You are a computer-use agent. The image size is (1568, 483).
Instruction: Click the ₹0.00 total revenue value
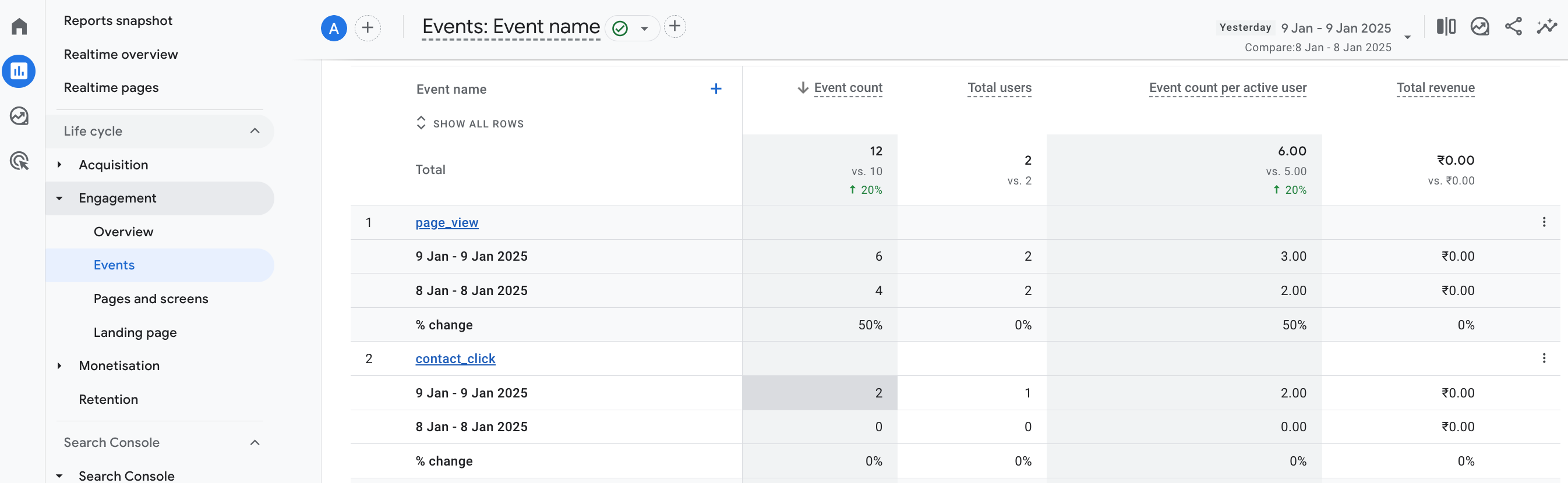coord(1456,161)
